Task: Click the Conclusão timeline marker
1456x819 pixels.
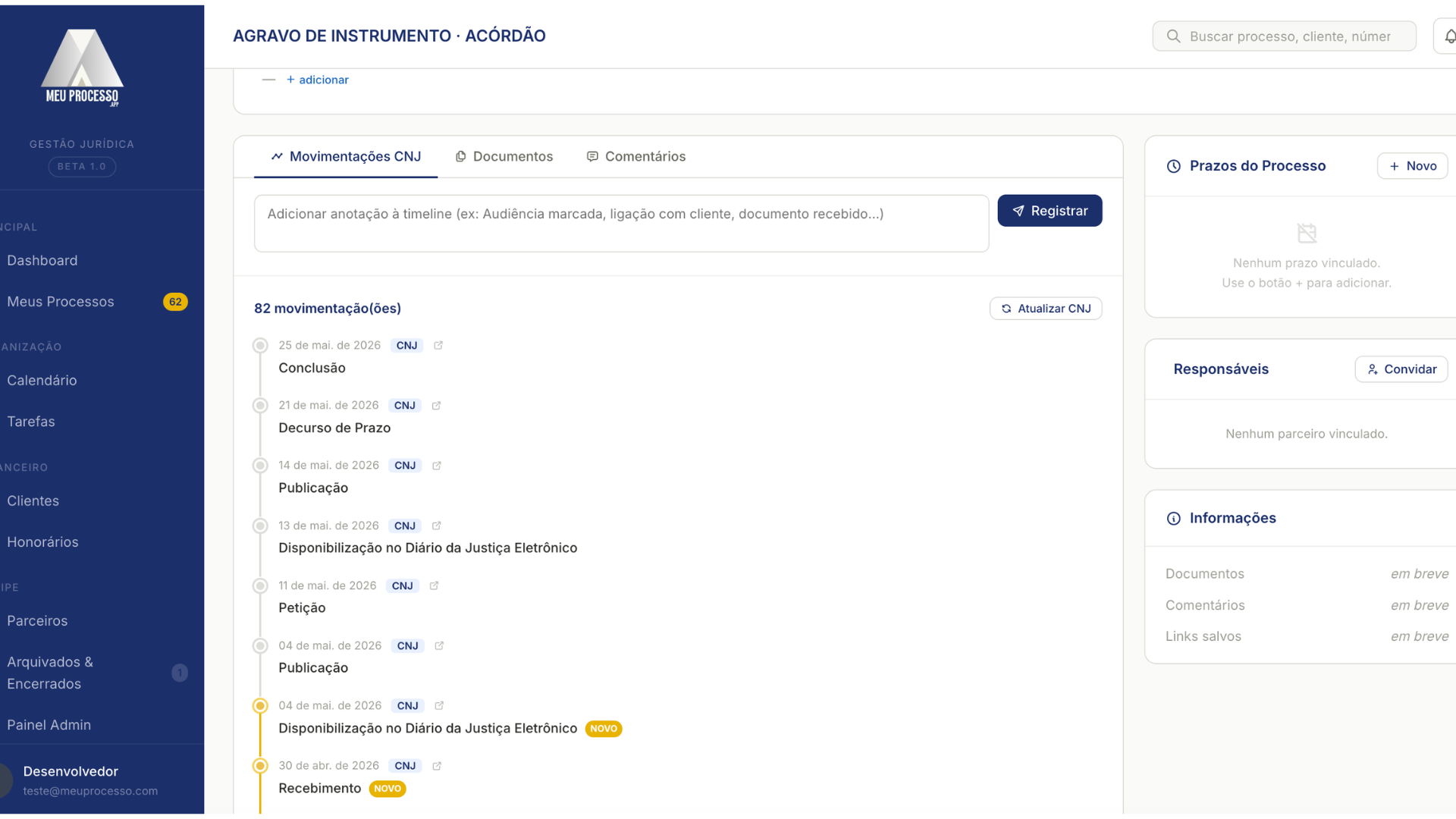Action: (260, 346)
